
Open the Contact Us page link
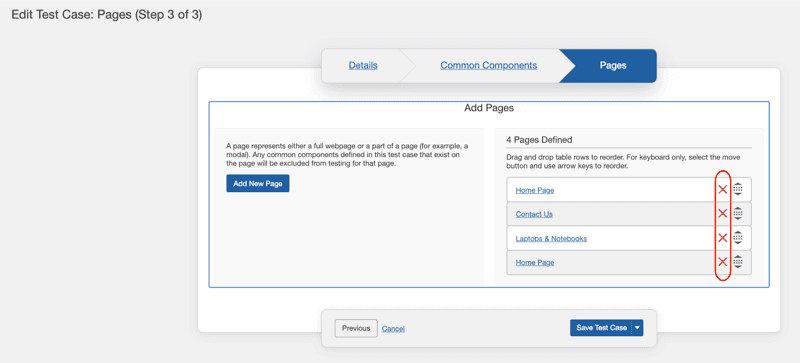pyautogui.click(x=534, y=214)
